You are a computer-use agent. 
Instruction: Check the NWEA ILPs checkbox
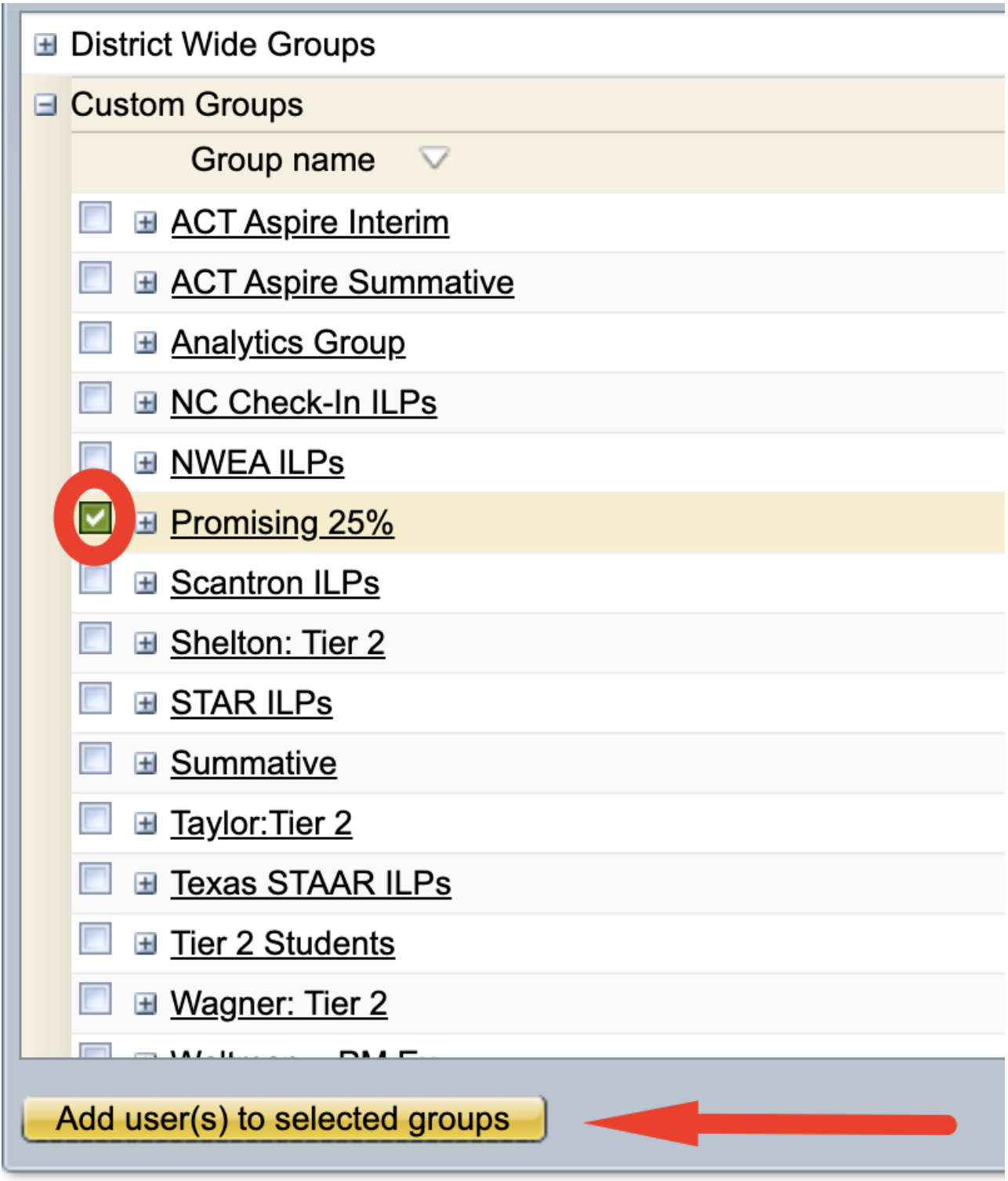[x=96, y=456]
